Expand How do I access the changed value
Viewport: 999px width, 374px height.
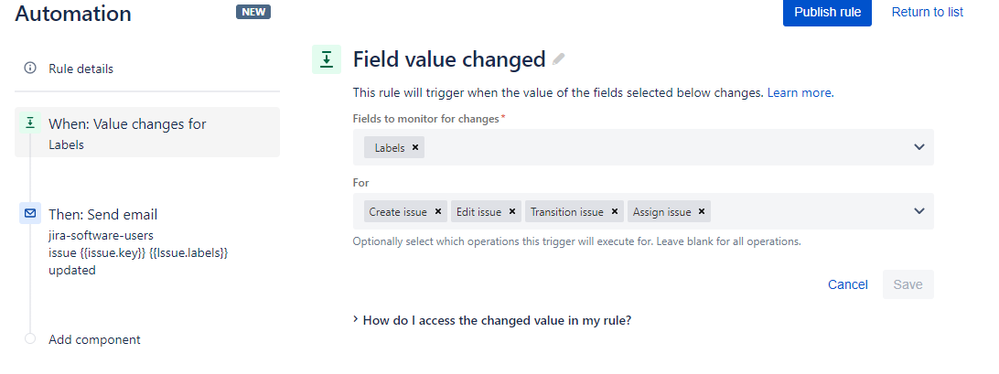point(492,320)
